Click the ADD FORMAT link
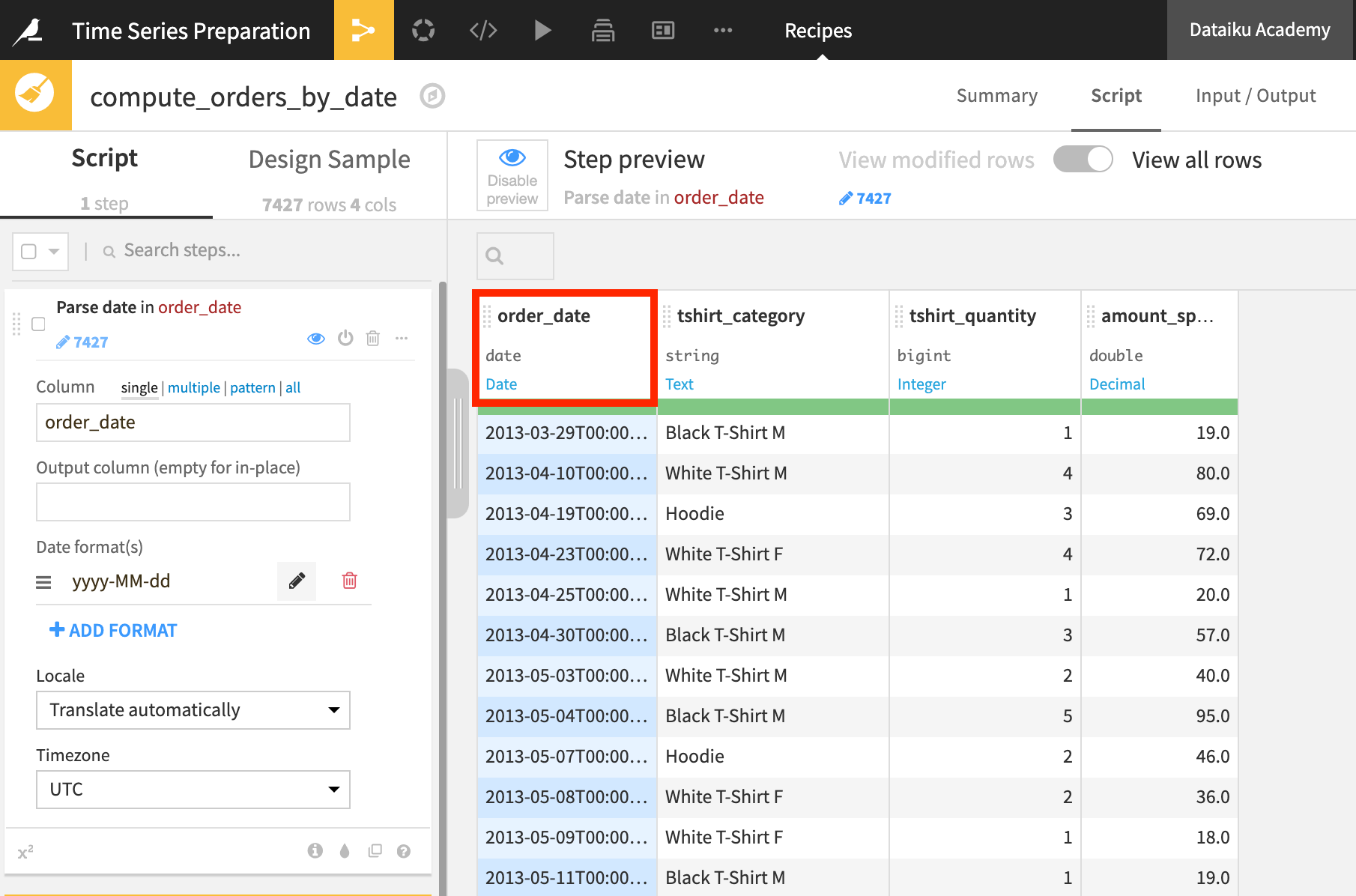1356x896 pixels. pos(113,631)
